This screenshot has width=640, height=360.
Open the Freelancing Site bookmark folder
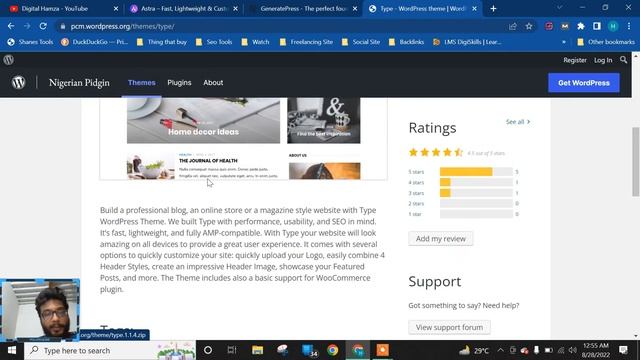point(306,42)
